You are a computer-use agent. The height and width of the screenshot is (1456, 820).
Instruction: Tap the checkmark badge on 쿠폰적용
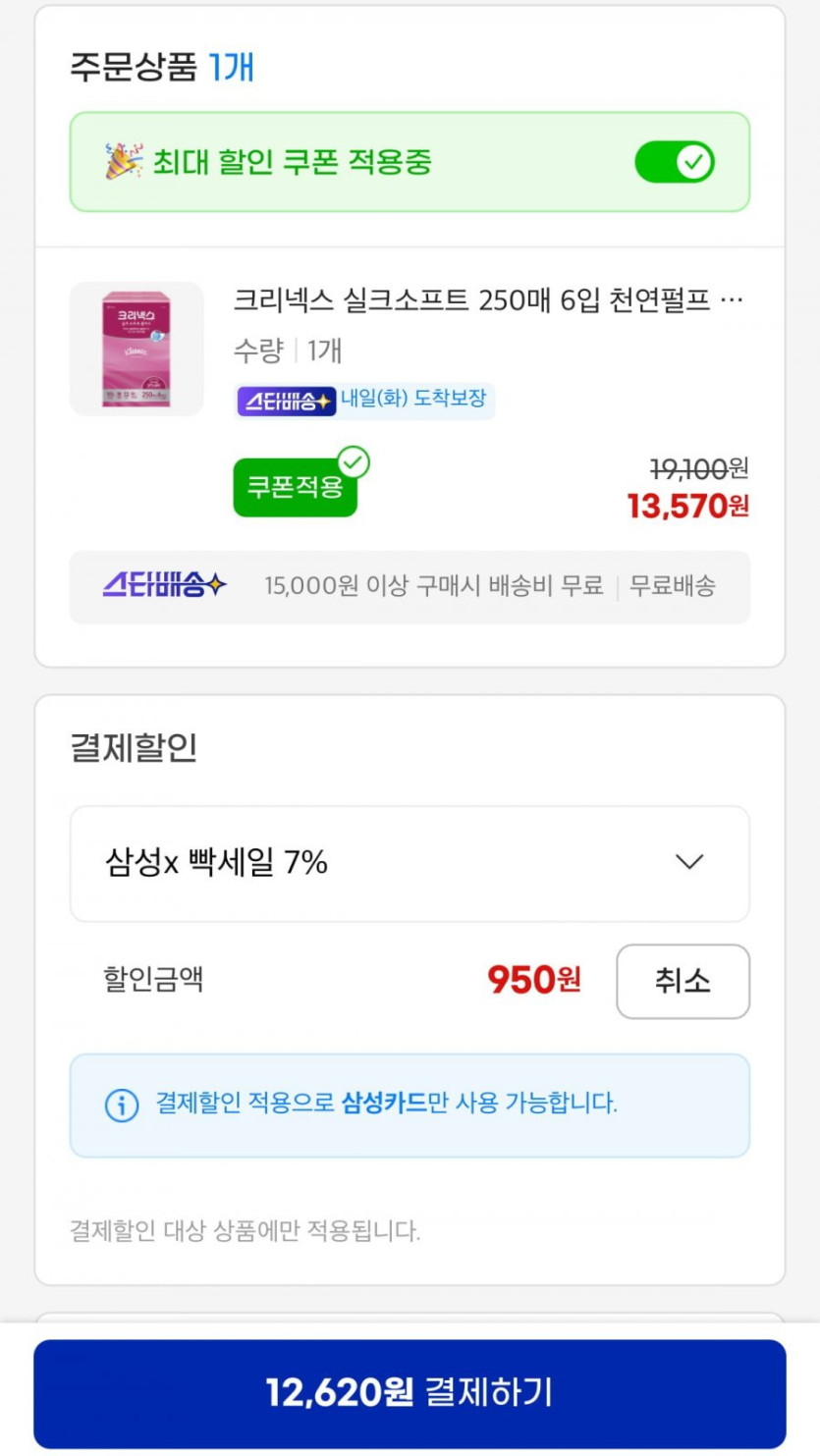[x=353, y=462]
